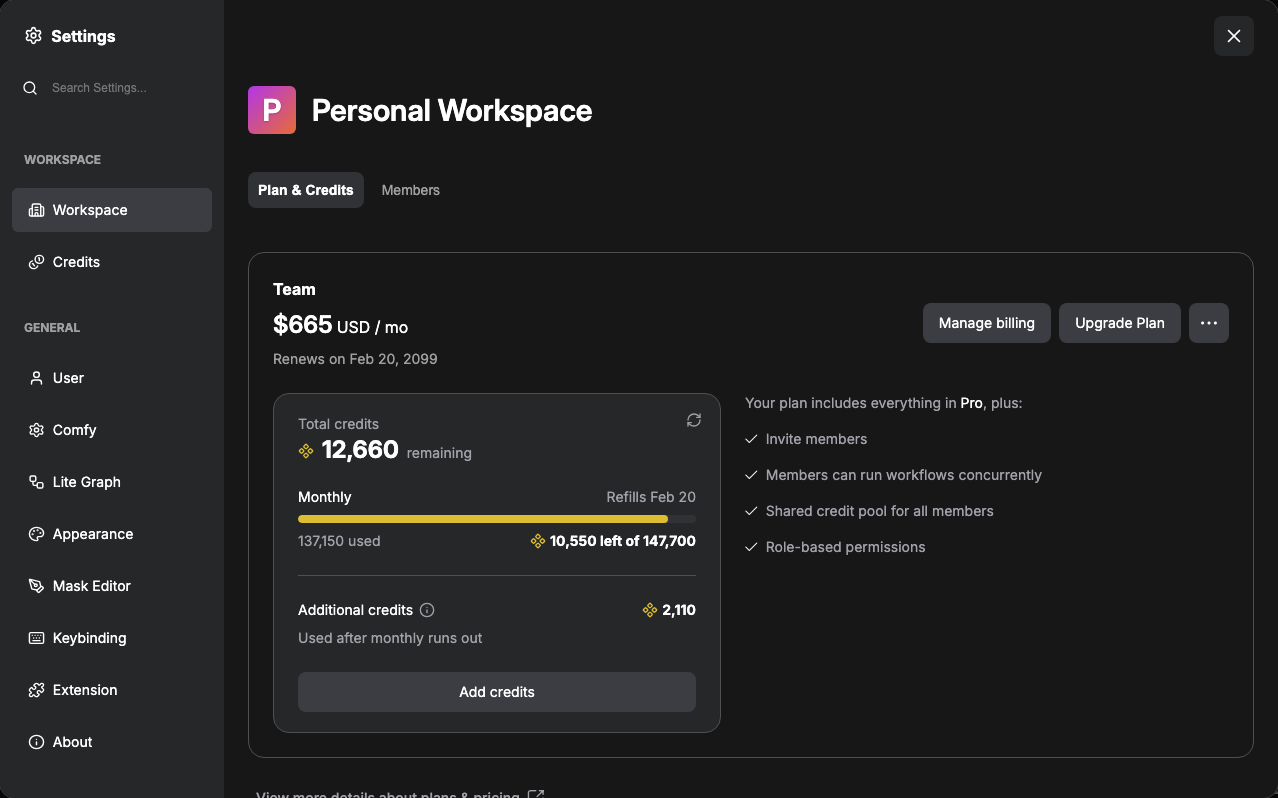The image size is (1278, 798).
Task: Open the three-dot more options menu
Action: [1209, 323]
